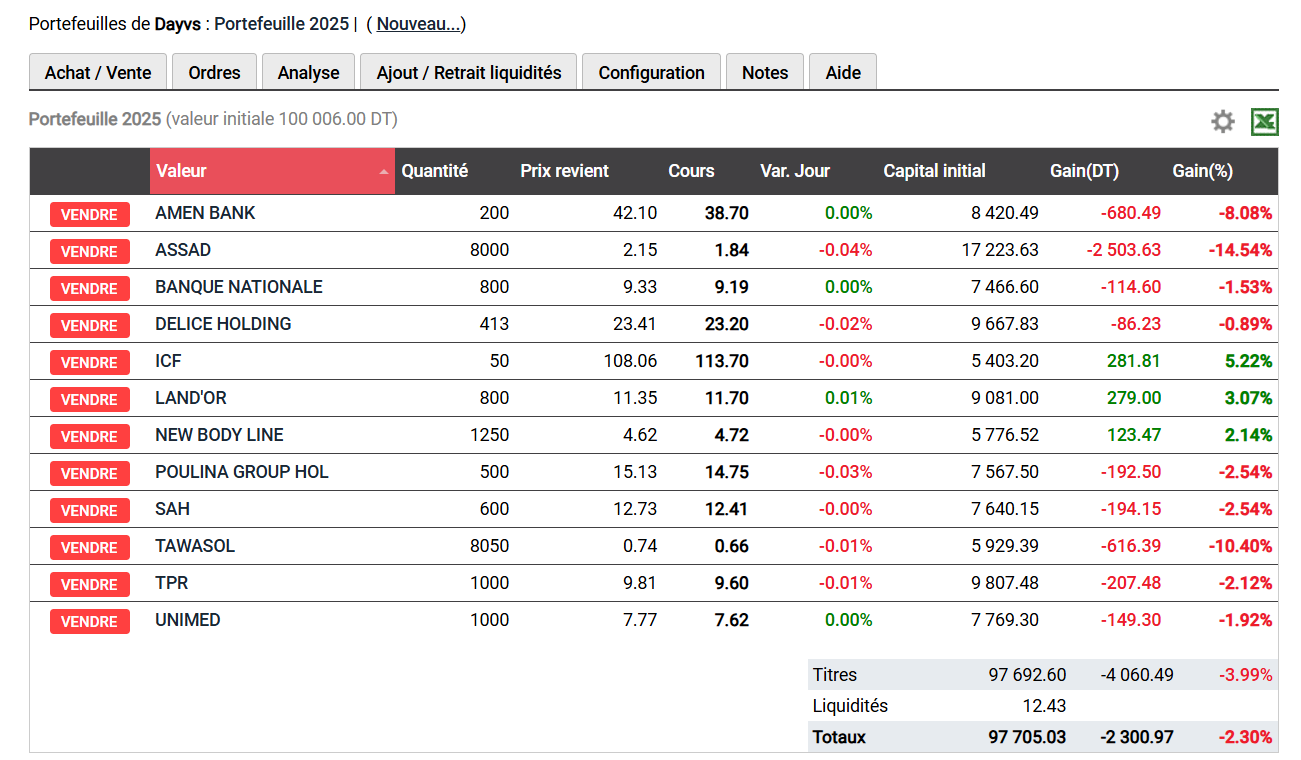Toggle sort arrow on Valeur column

point(384,172)
